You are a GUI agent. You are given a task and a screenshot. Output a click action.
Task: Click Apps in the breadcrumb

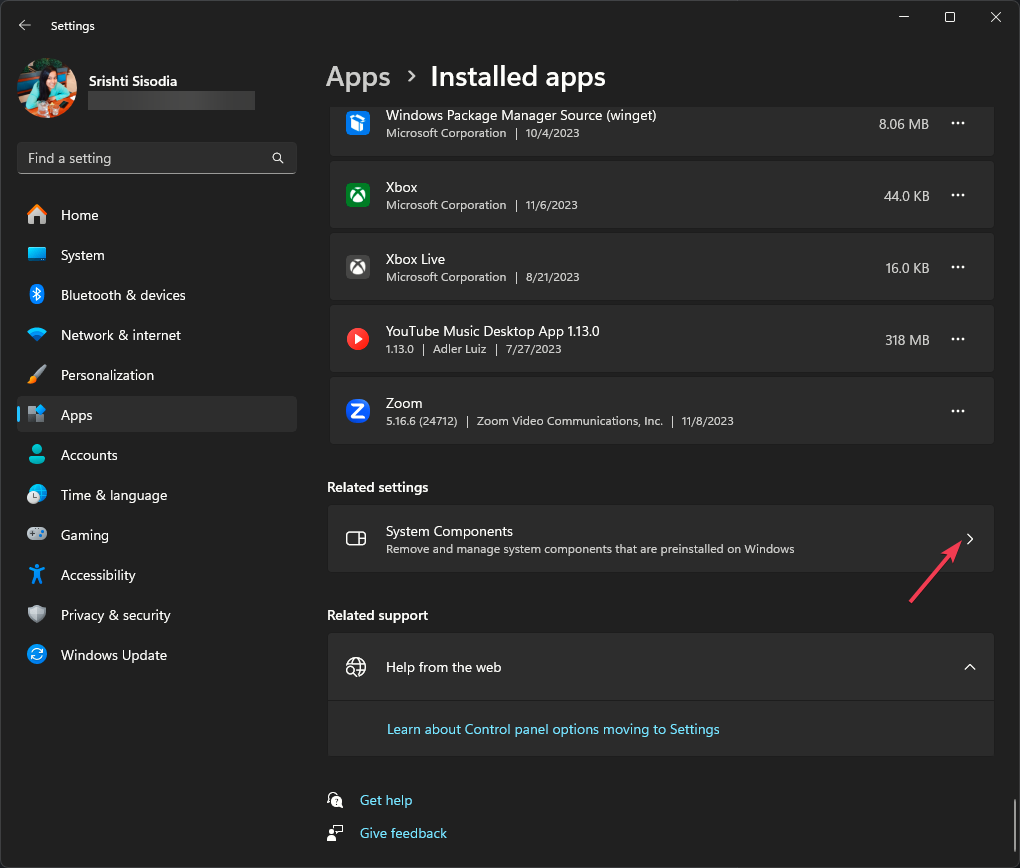[x=358, y=77]
